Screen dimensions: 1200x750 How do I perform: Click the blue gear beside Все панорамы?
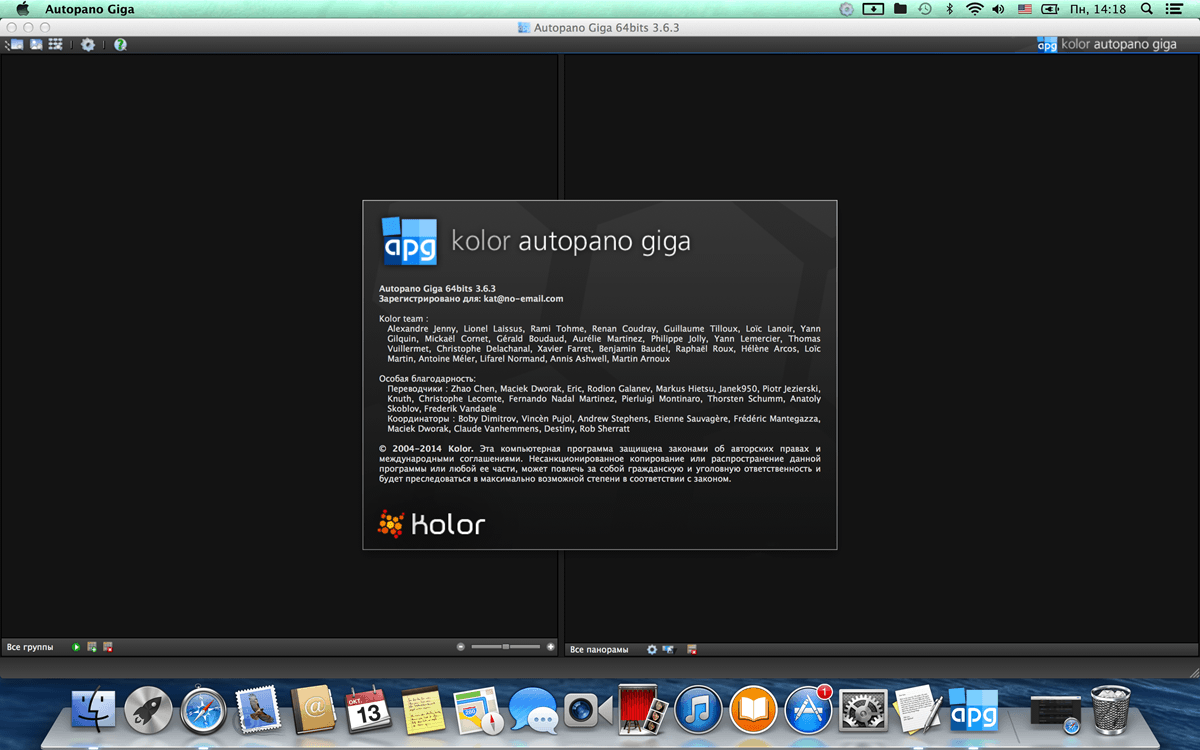pyautogui.click(x=652, y=649)
